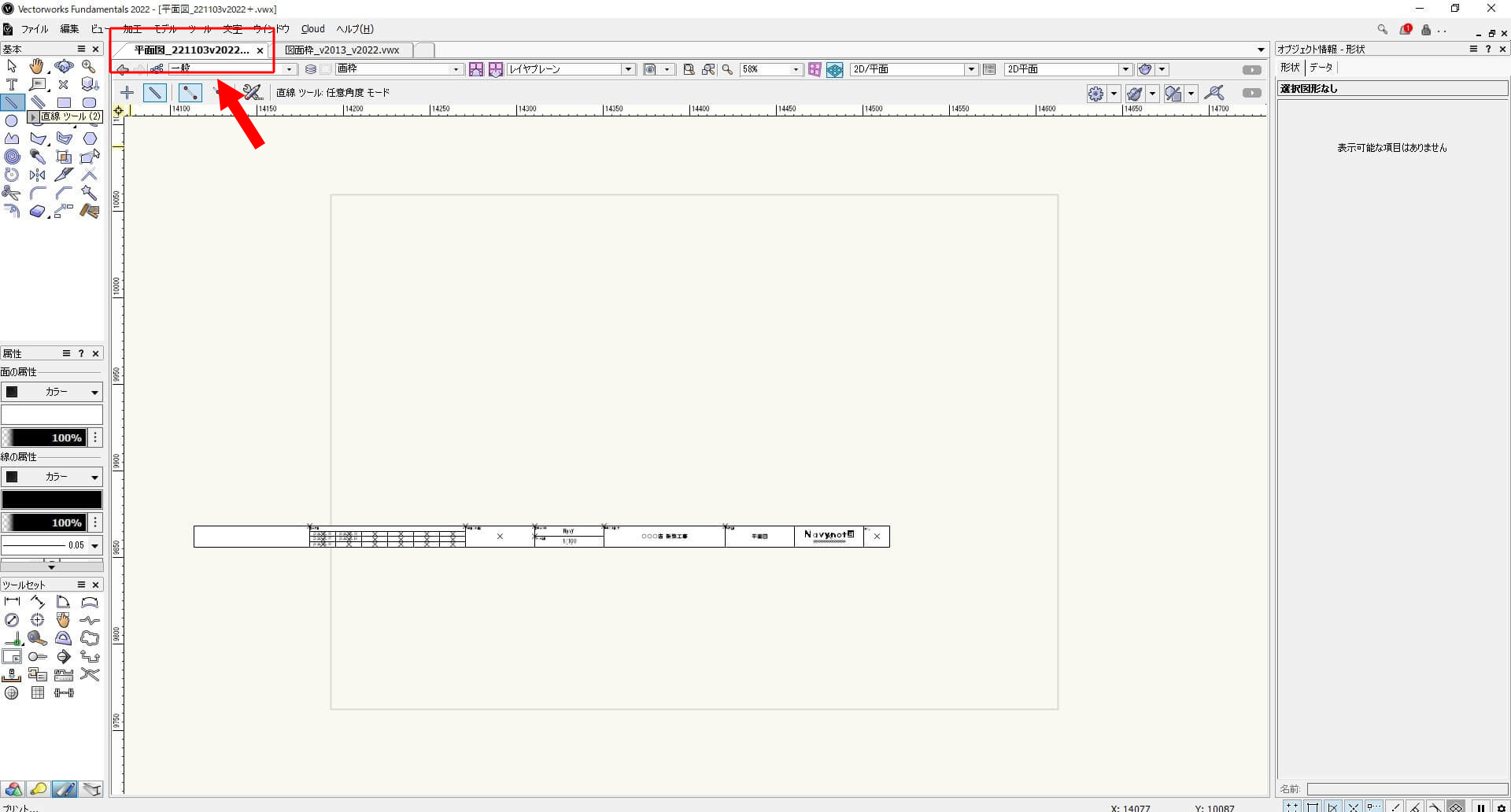This screenshot has height=812, width=1511.
Task: Open the 2D平面 render mode dropdown
Action: tap(1068, 69)
